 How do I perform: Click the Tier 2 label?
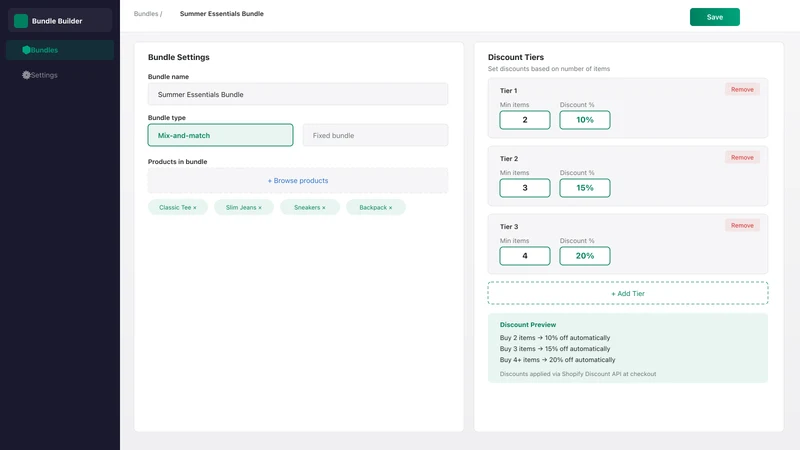coord(508,159)
